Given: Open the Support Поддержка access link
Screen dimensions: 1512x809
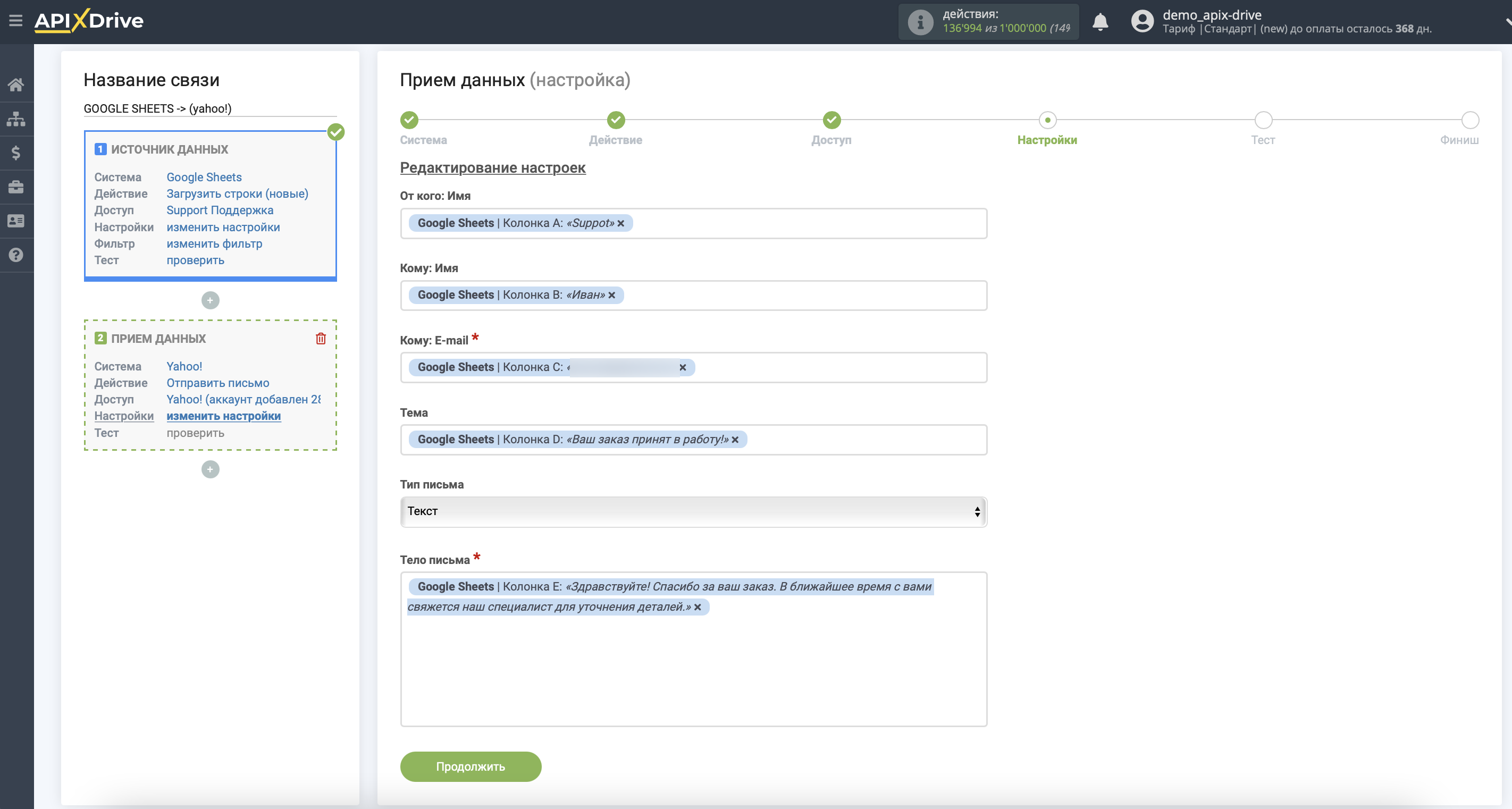Looking at the screenshot, I should (220, 210).
